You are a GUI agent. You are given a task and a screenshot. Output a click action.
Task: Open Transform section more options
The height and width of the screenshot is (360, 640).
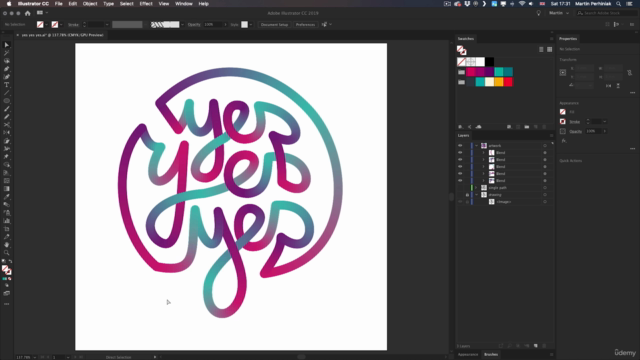[632, 93]
